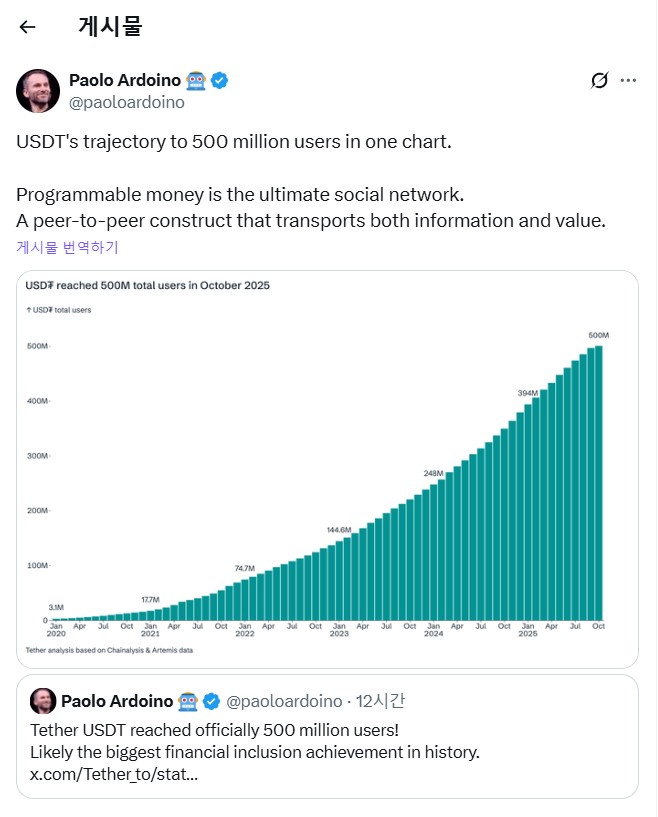Click the blue verified badge in post header
This screenshot has width=658, height=817.
[x=220, y=80]
